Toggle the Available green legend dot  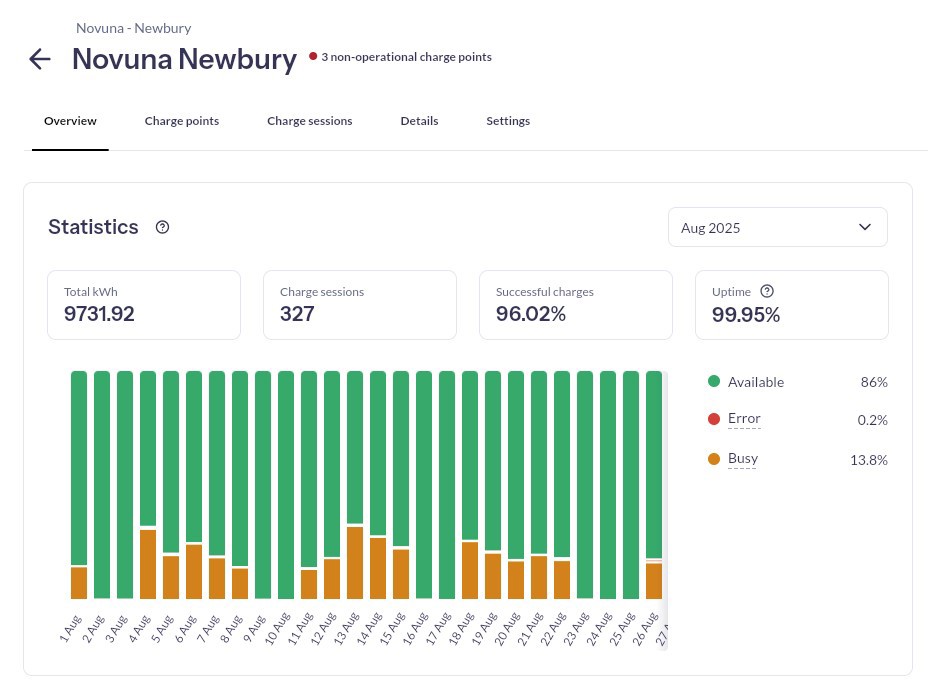pos(714,382)
